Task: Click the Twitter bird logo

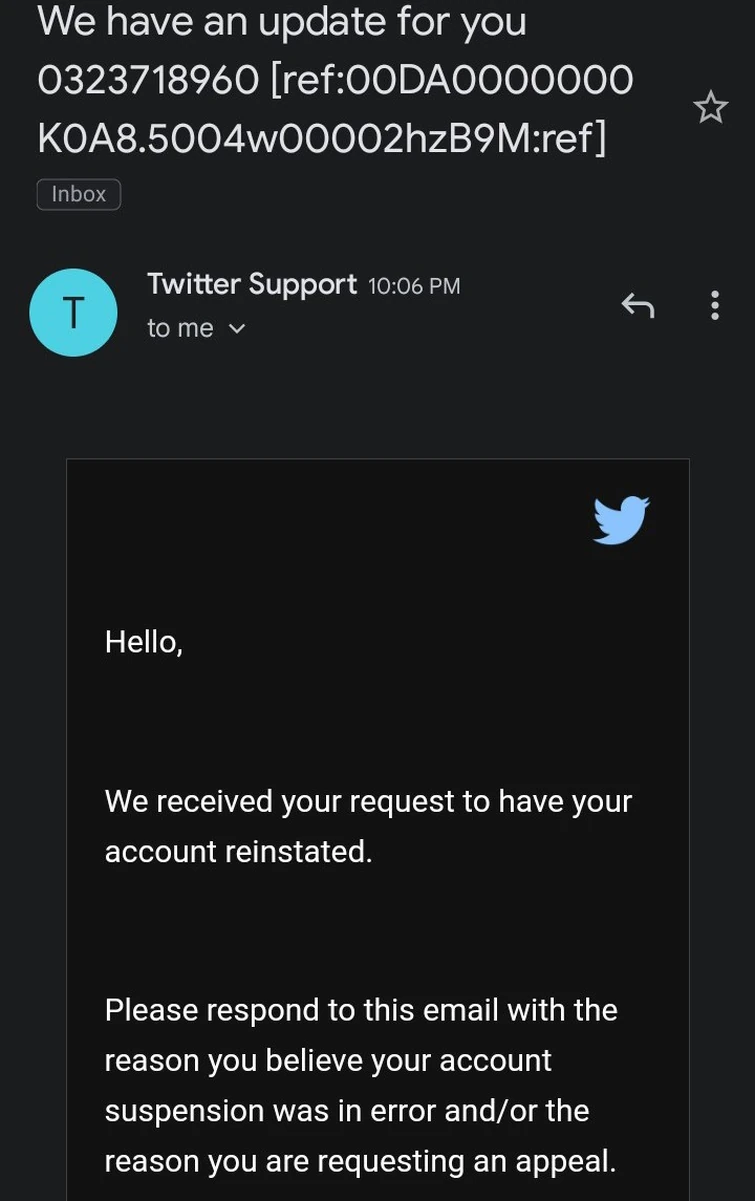Action: click(621, 518)
